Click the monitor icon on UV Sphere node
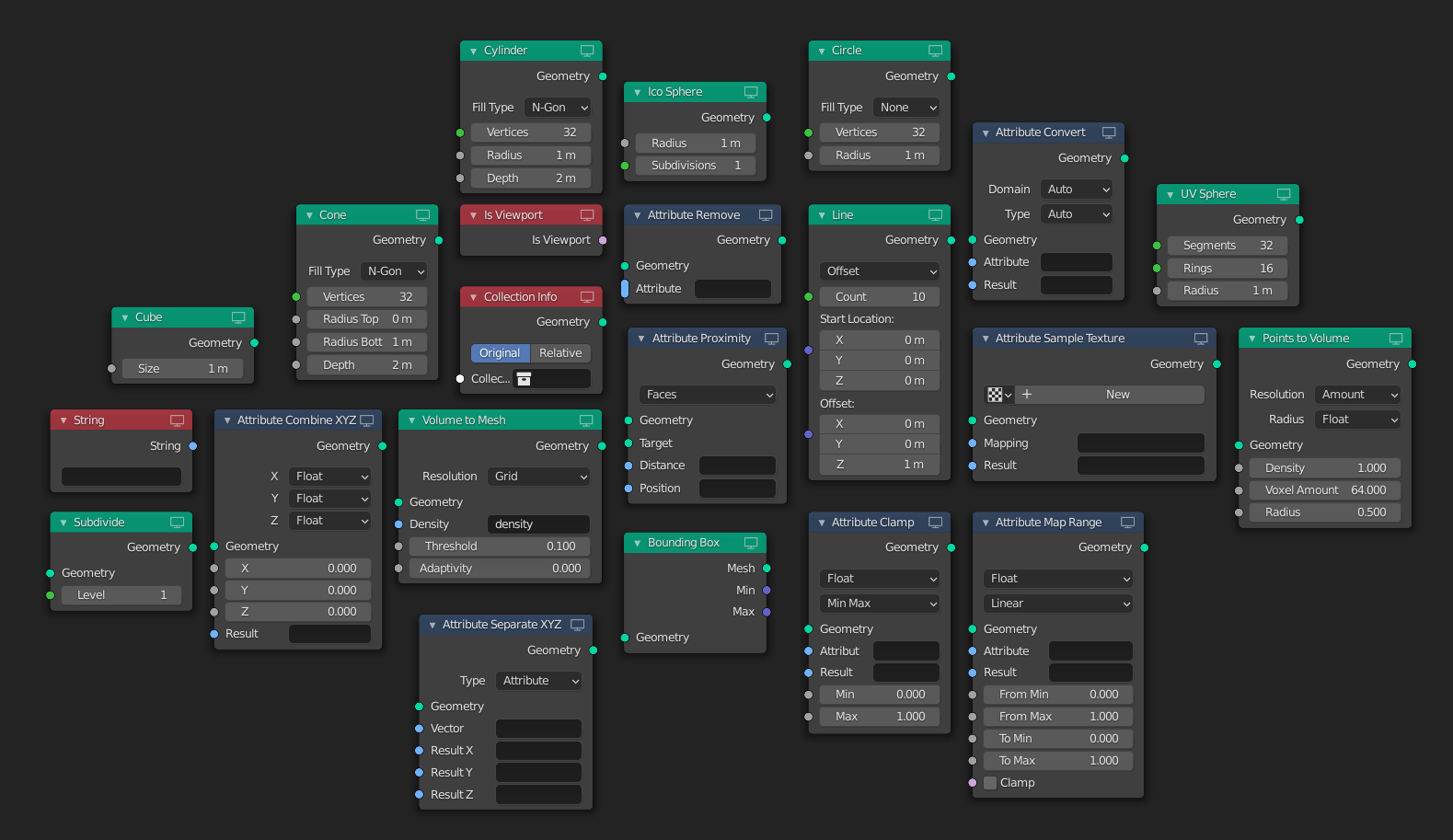This screenshot has width=1453, height=840. click(x=1283, y=194)
